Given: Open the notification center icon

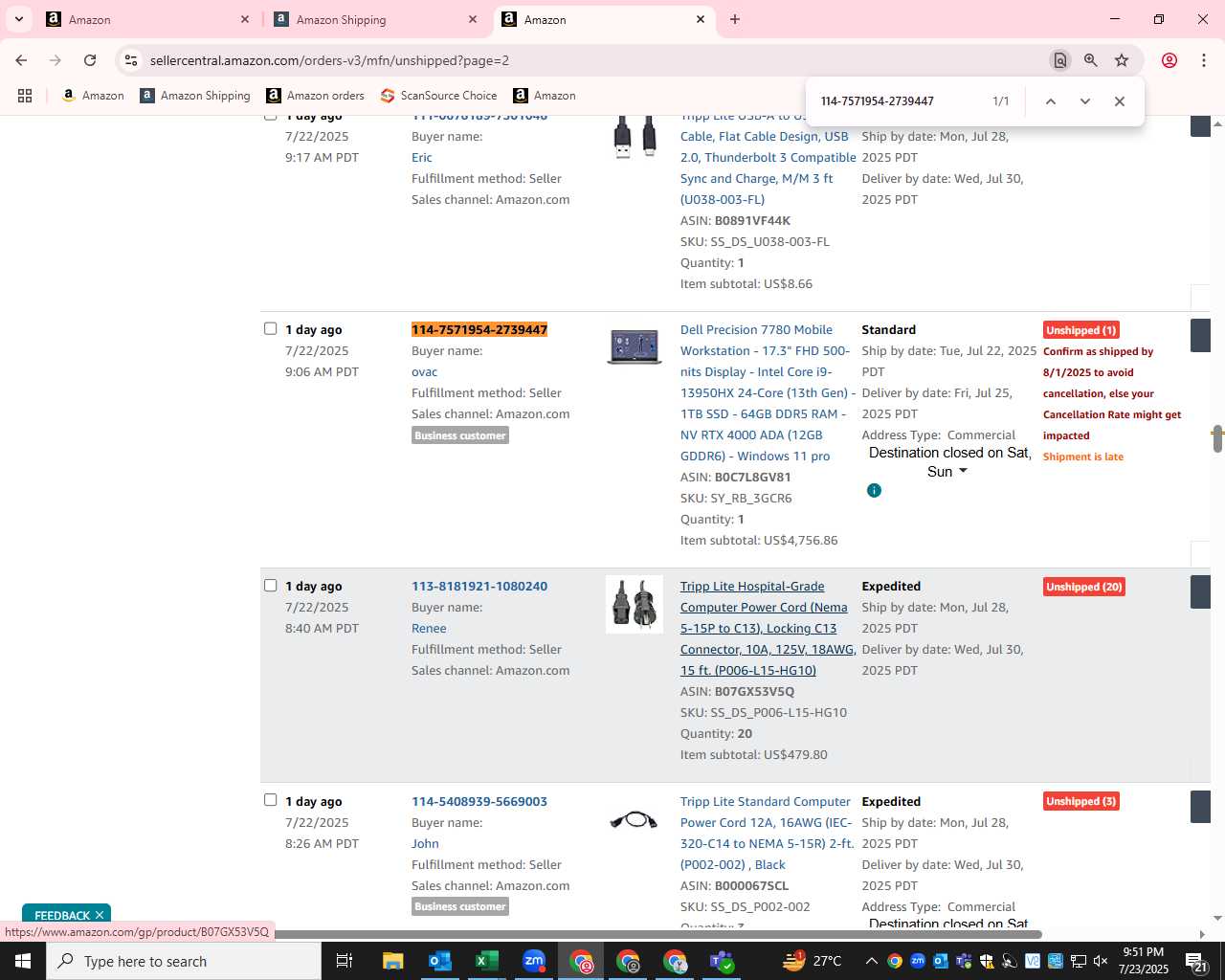Looking at the screenshot, I should (x=1196, y=961).
